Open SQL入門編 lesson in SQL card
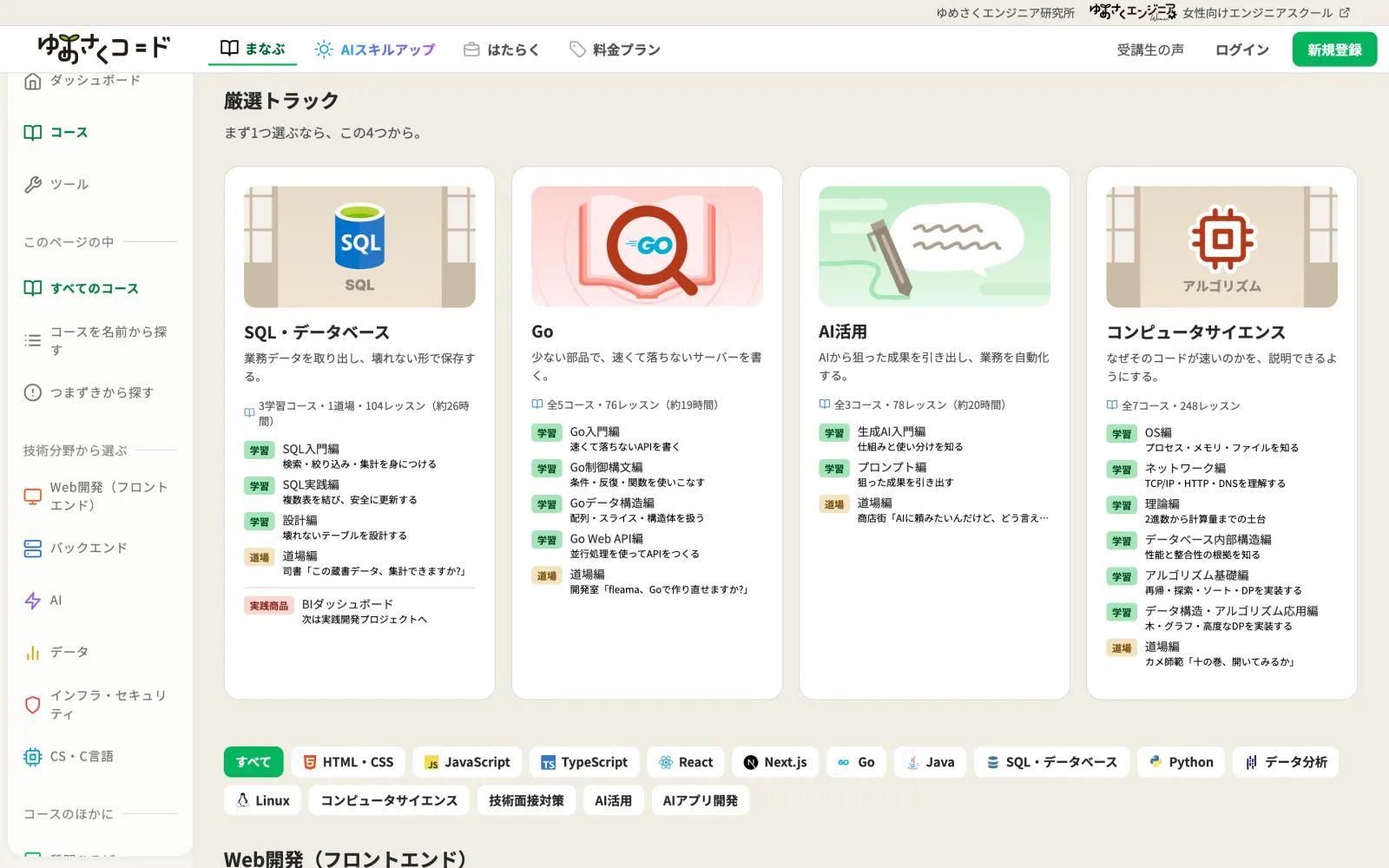 pyautogui.click(x=359, y=456)
